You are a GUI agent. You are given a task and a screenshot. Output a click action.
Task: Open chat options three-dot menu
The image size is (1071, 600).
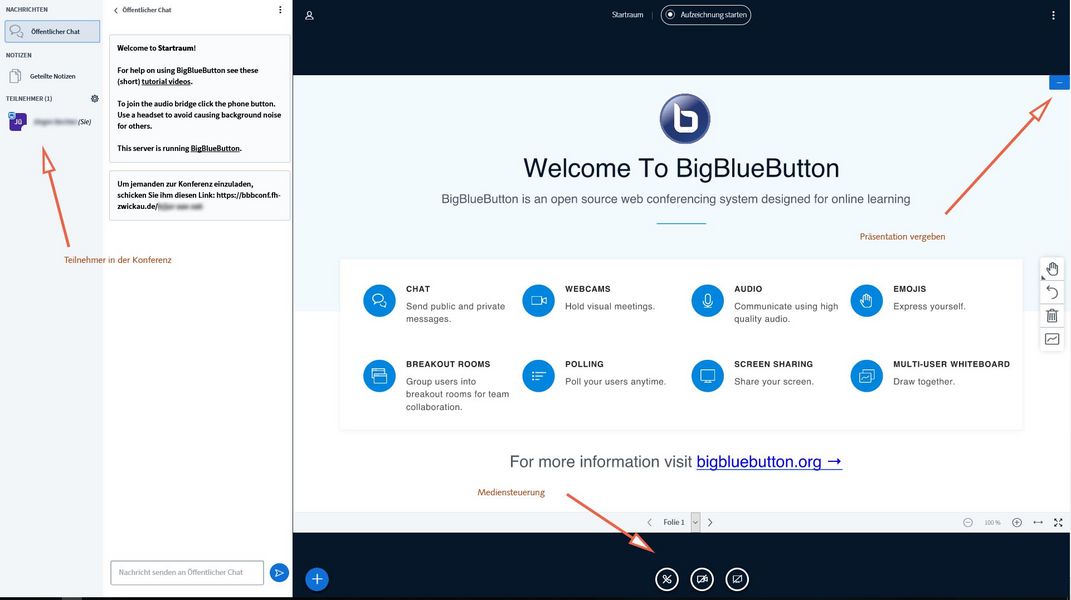tap(280, 10)
